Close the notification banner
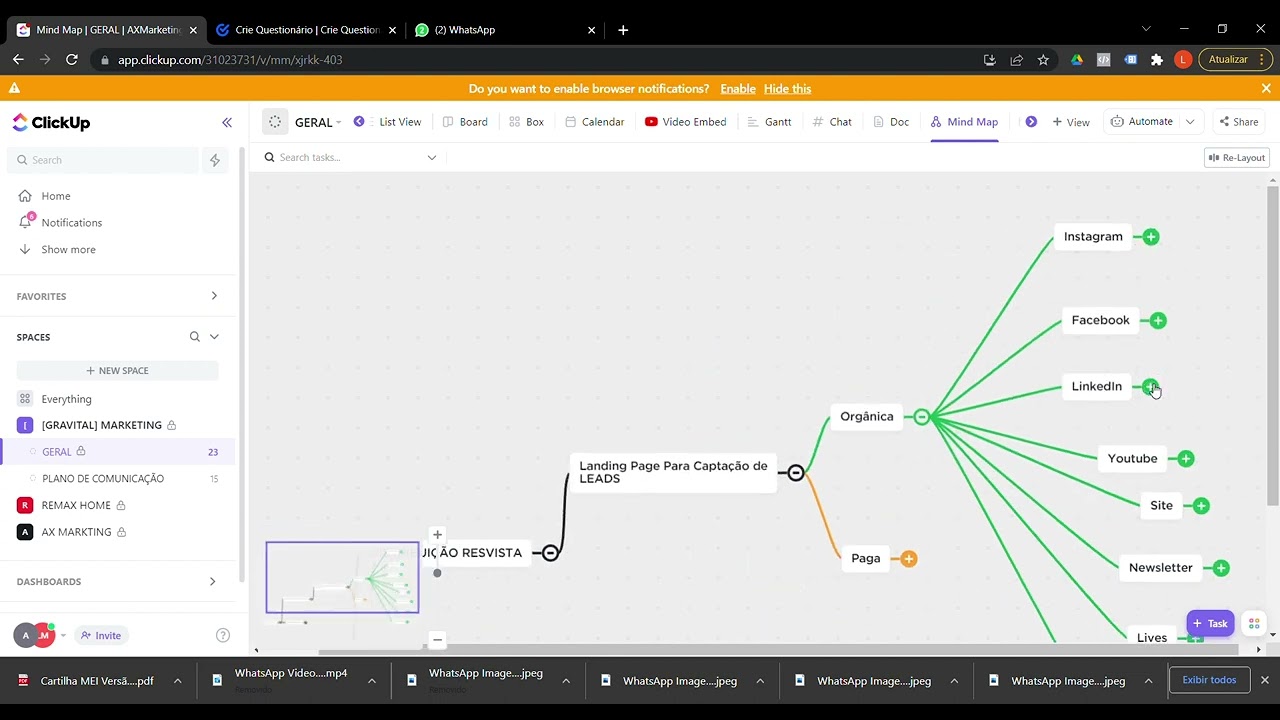The width and height of the screenshot is (1280, 720). tap(1266, 89)
